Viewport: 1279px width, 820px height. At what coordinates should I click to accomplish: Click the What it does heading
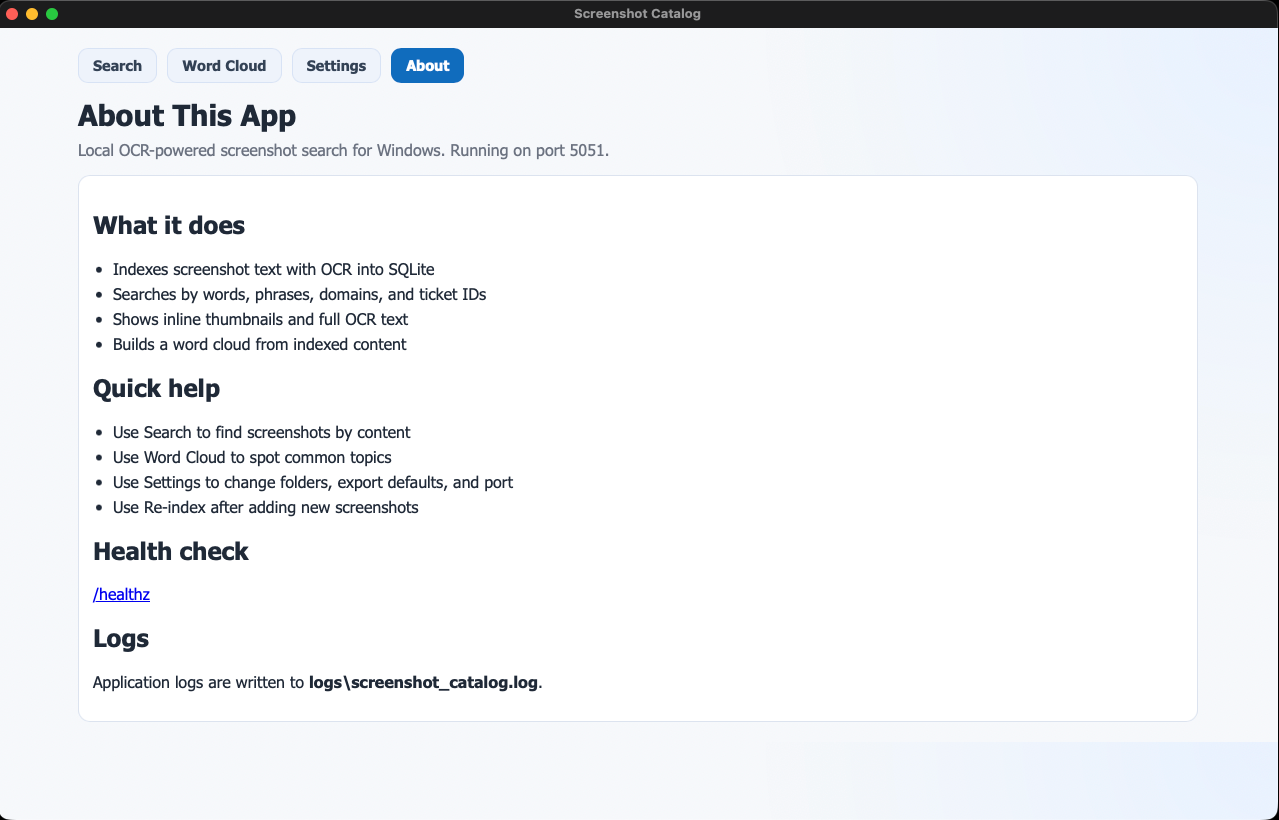(169, 225)
